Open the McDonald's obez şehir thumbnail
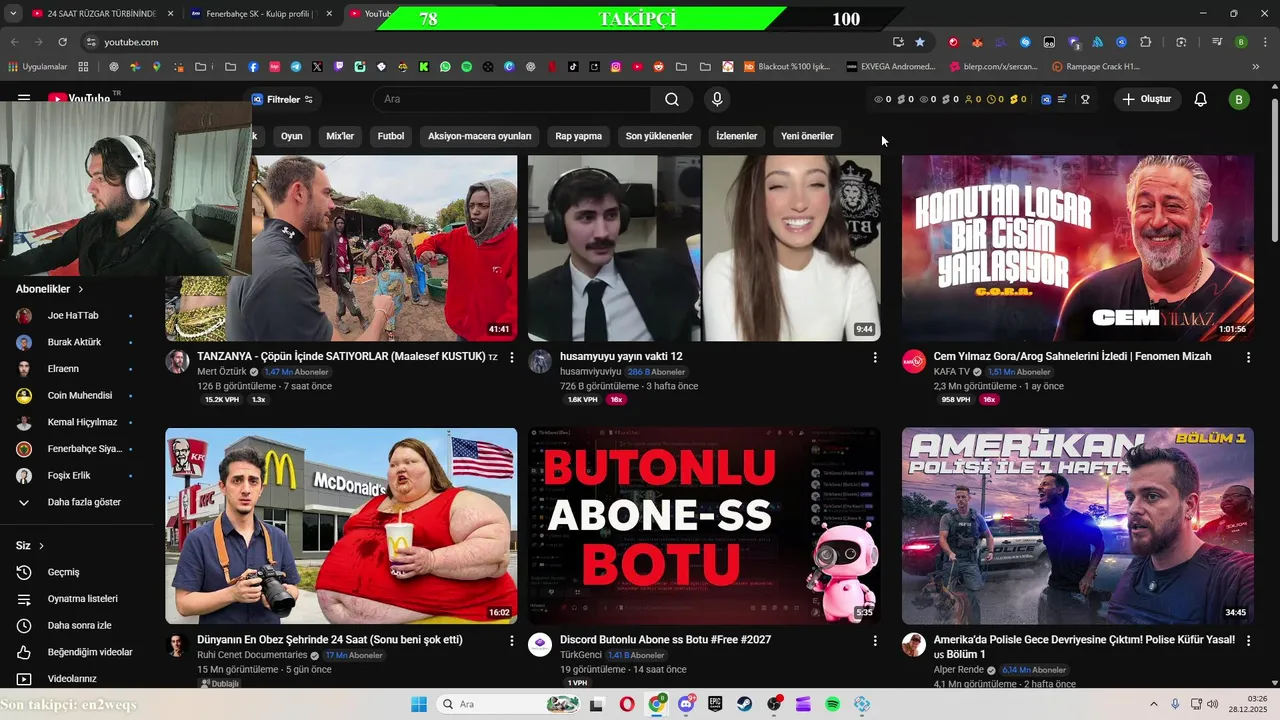The width and height of the screenshot is (1280, 720). pos(341,526)
